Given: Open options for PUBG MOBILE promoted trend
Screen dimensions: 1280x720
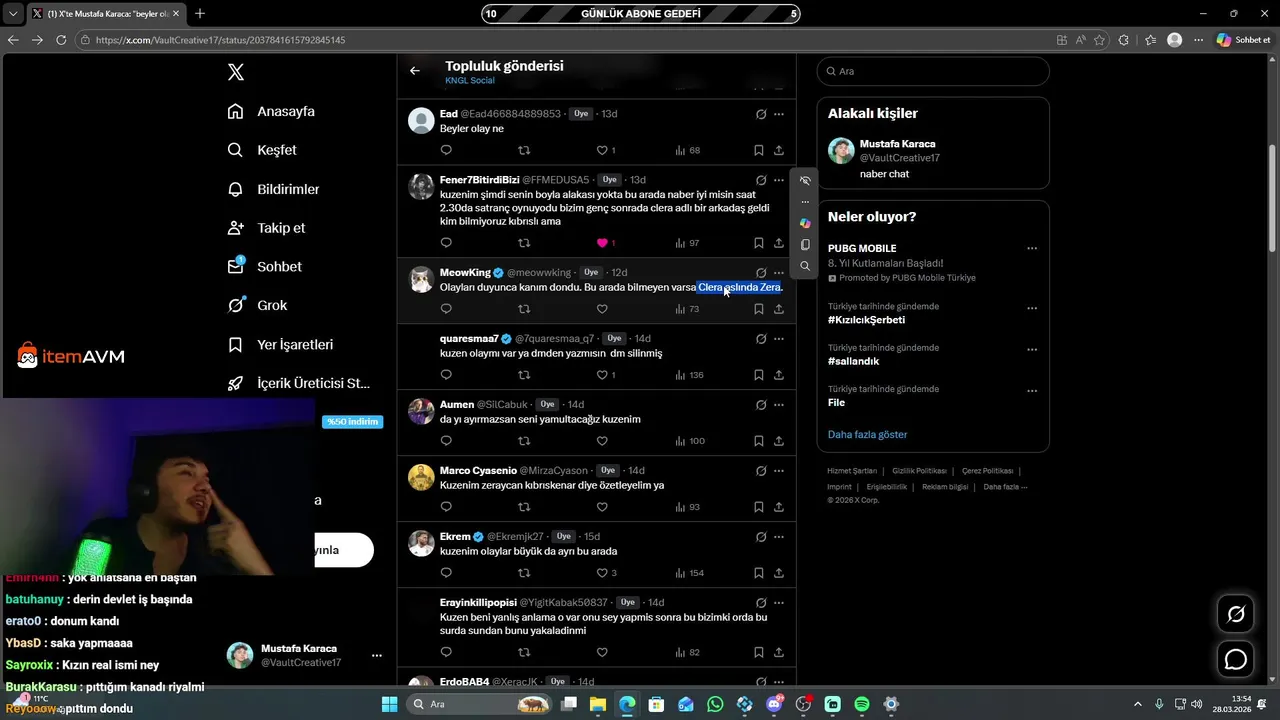Looking at the screenshot, I should (x=1032, y=249).
